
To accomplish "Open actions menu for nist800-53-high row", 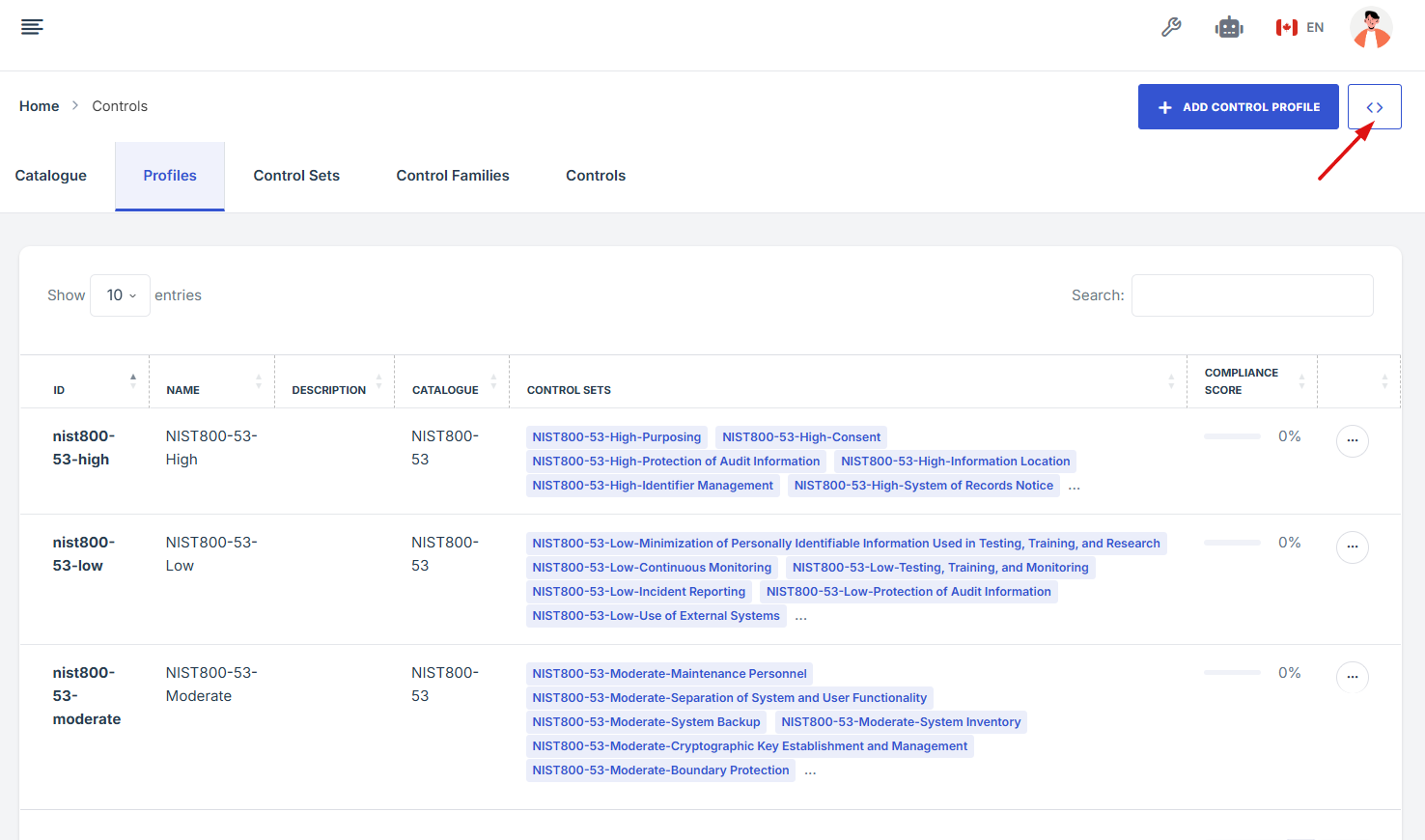I will coord(1352,441).
